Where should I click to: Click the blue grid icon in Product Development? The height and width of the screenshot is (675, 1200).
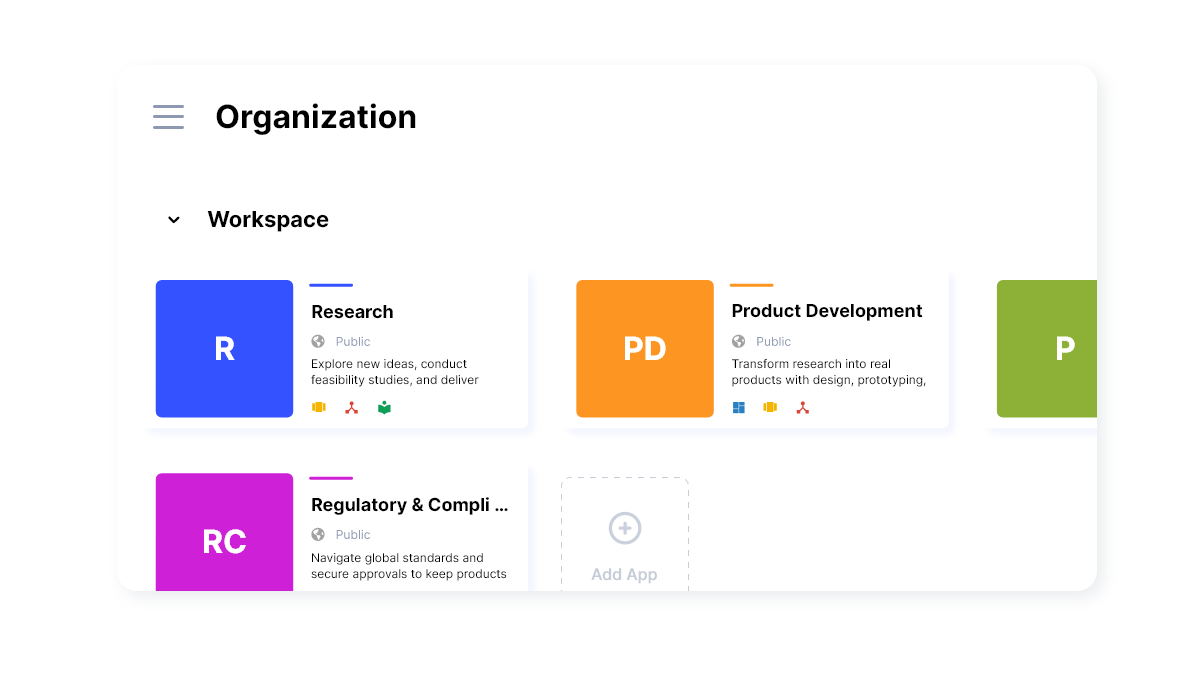[x=739, y=408]
